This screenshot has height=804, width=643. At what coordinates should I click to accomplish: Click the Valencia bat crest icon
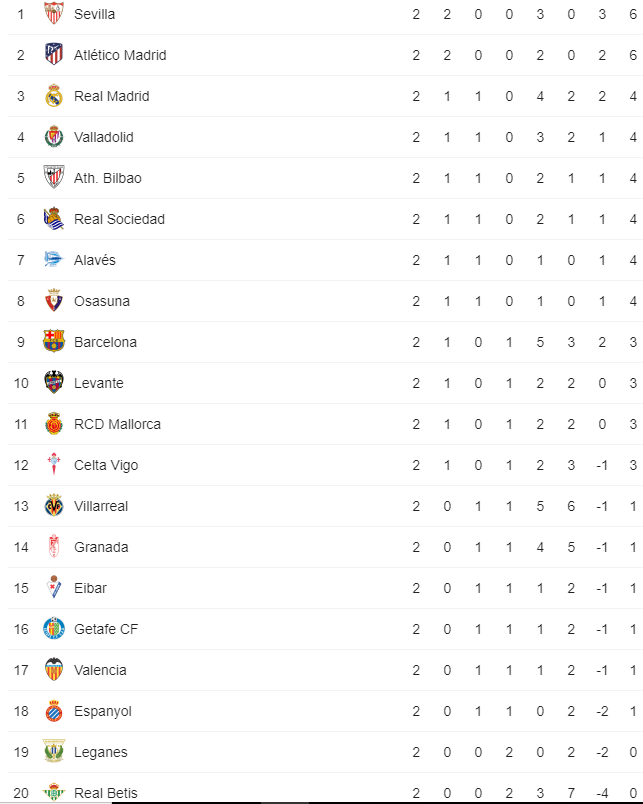pyautogui.click(x=54, y=669)
